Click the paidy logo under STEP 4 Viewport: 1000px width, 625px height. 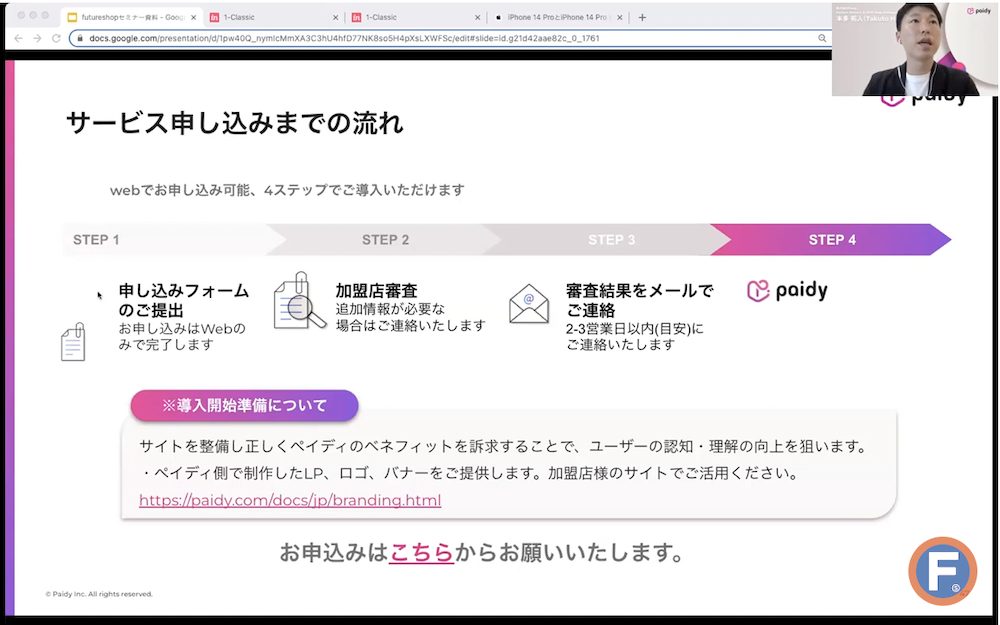pos(787,291)
